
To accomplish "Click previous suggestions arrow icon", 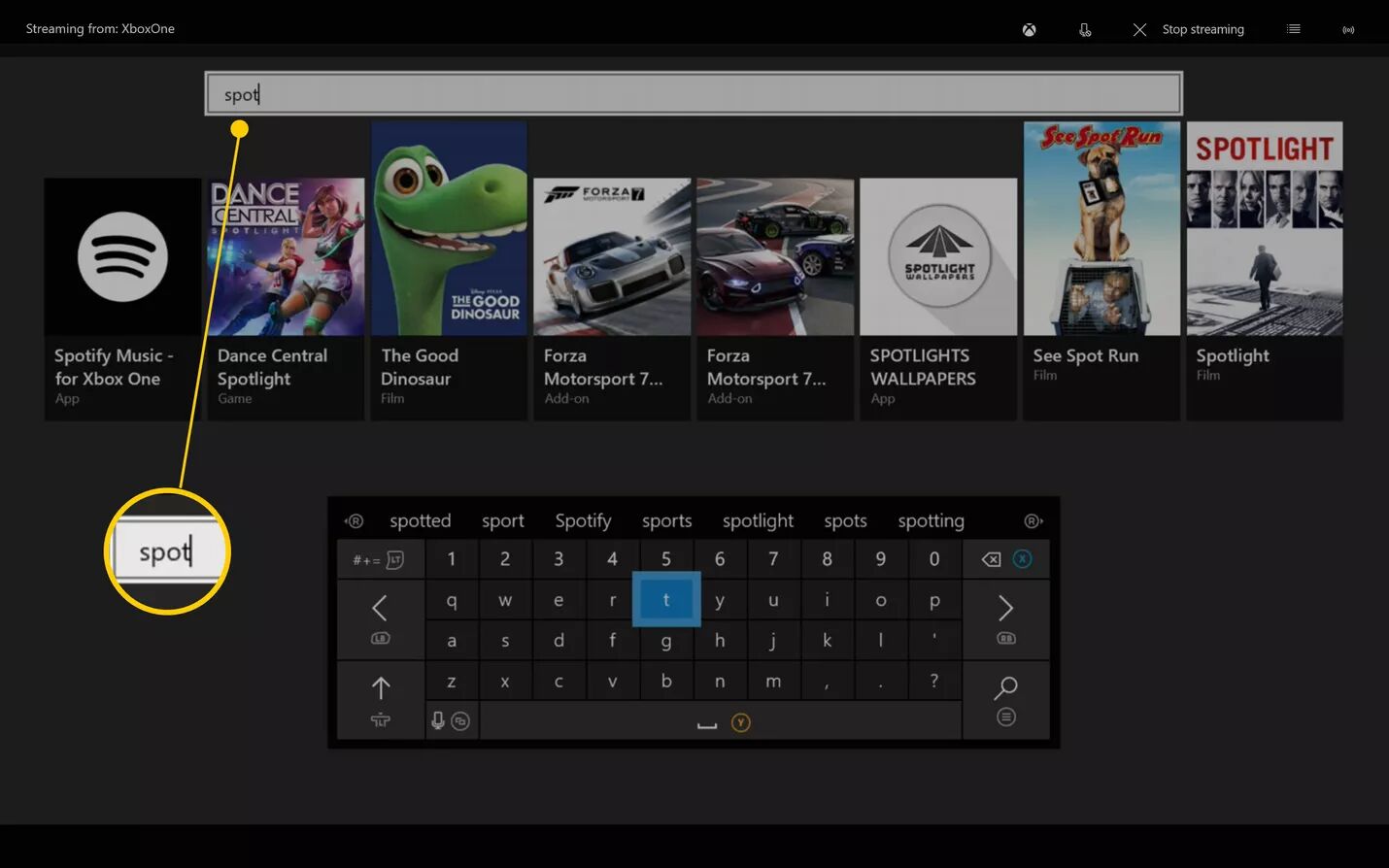I will click(354, 521).
